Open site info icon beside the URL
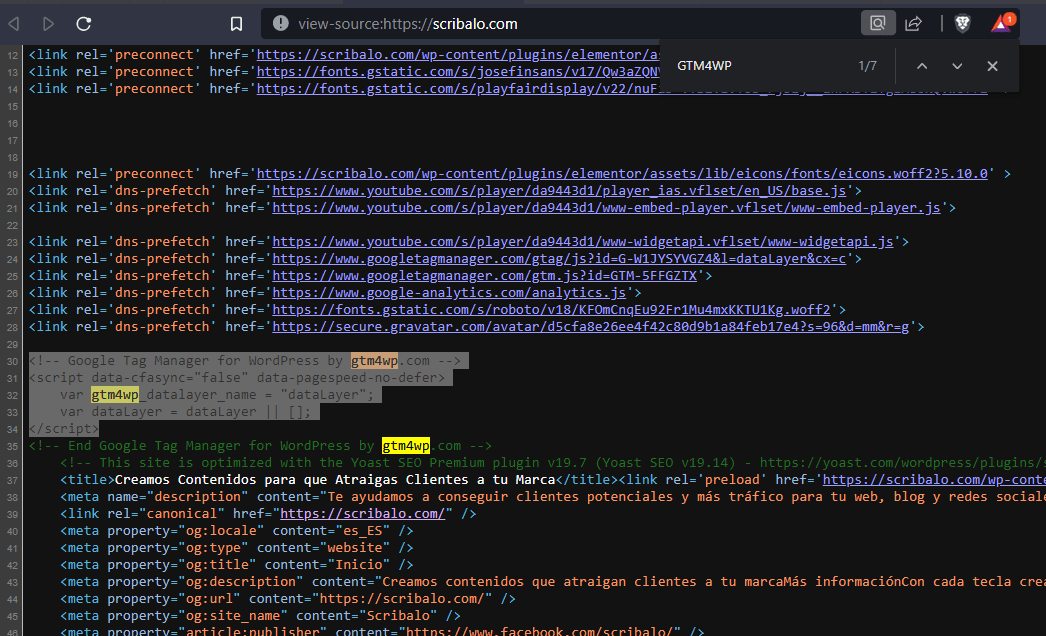Screen dimensions: 1046x636 [x=281, y=23]
